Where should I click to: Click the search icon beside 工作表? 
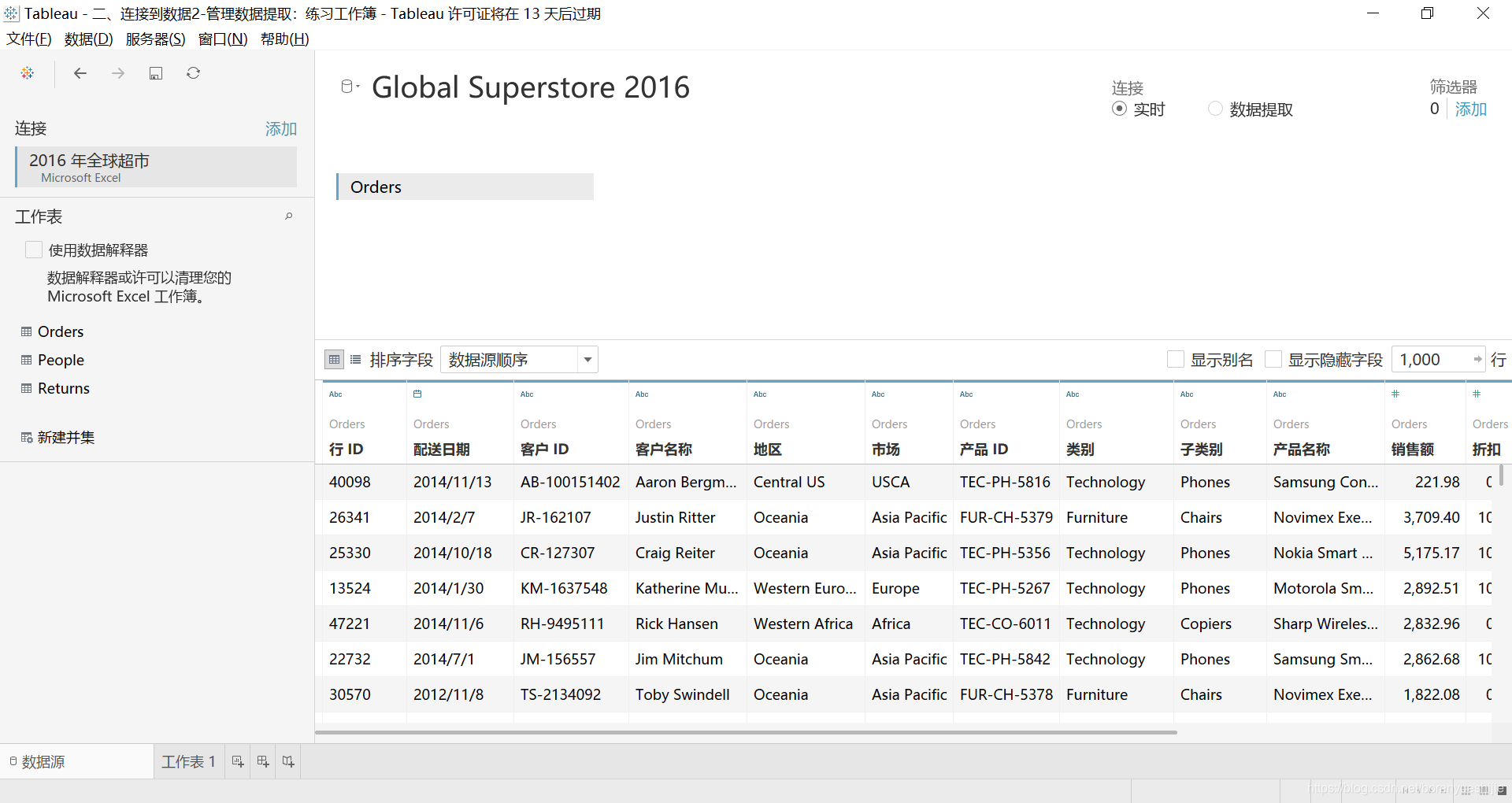tap(289, 216)
